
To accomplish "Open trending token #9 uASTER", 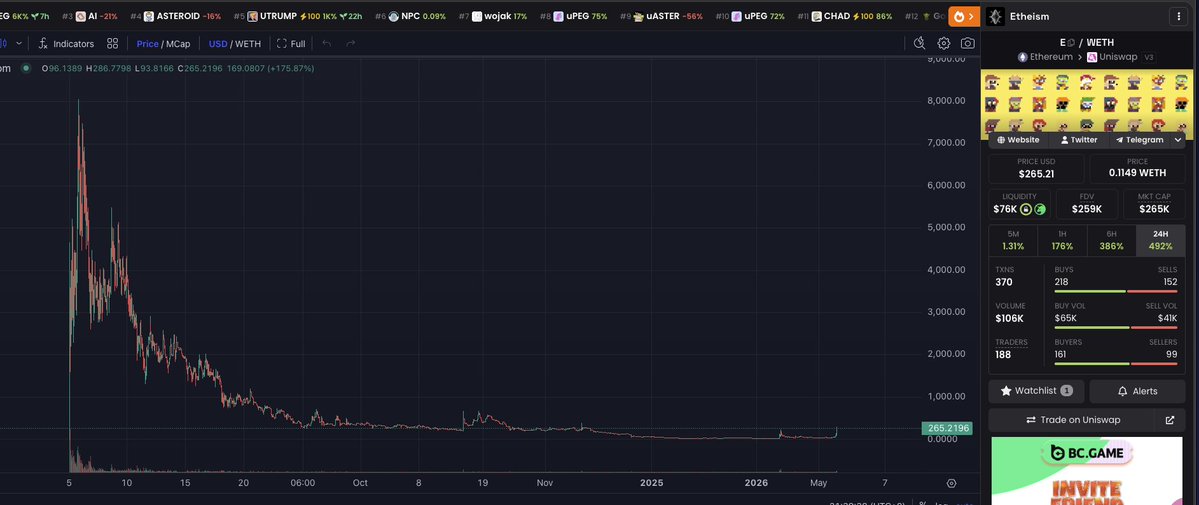I will click(661, 16).
